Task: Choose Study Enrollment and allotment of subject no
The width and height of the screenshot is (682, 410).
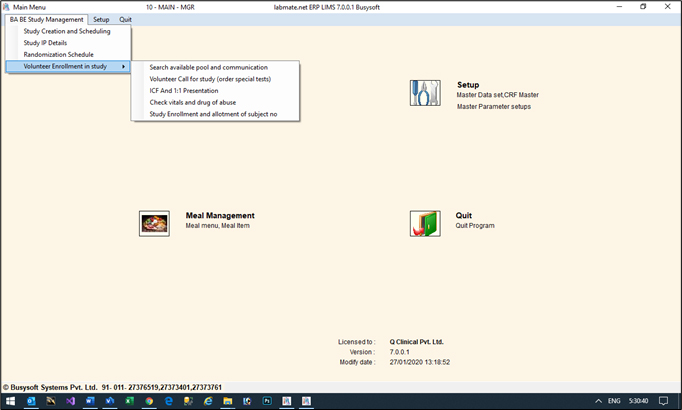Action: pos(215,114)
